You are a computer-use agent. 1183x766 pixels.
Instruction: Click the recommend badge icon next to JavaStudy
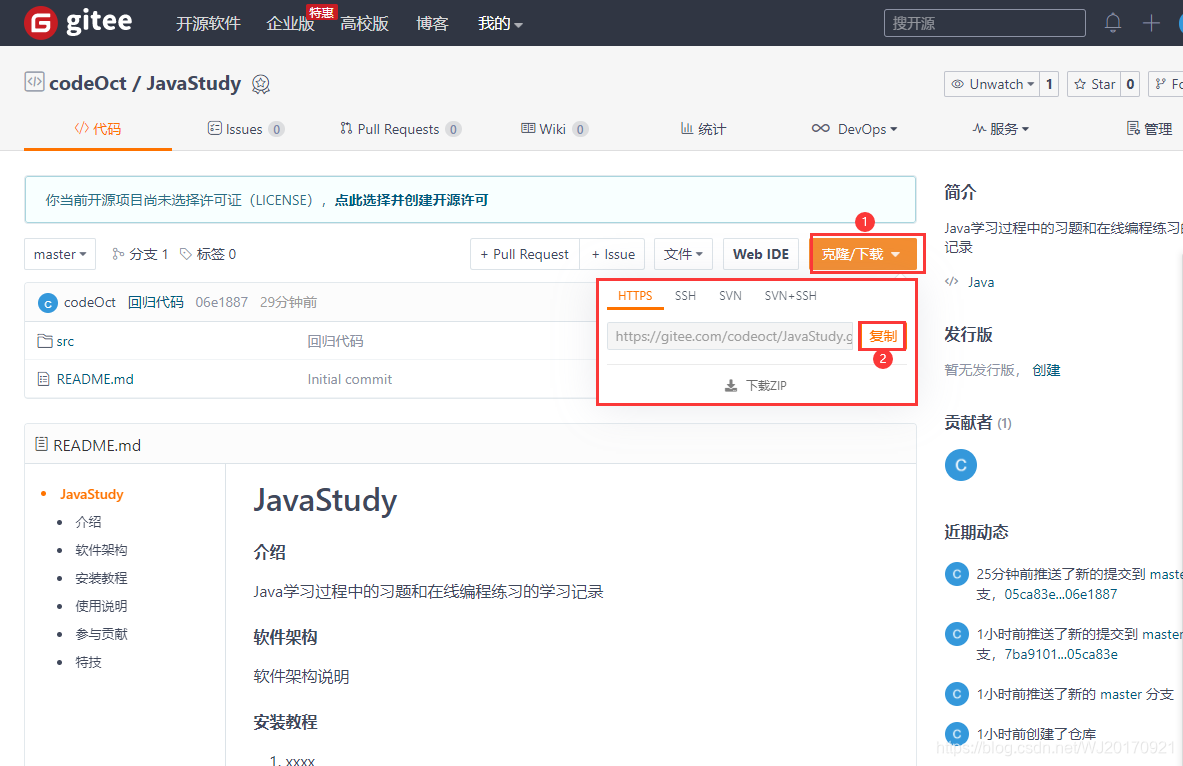(261, 84)
